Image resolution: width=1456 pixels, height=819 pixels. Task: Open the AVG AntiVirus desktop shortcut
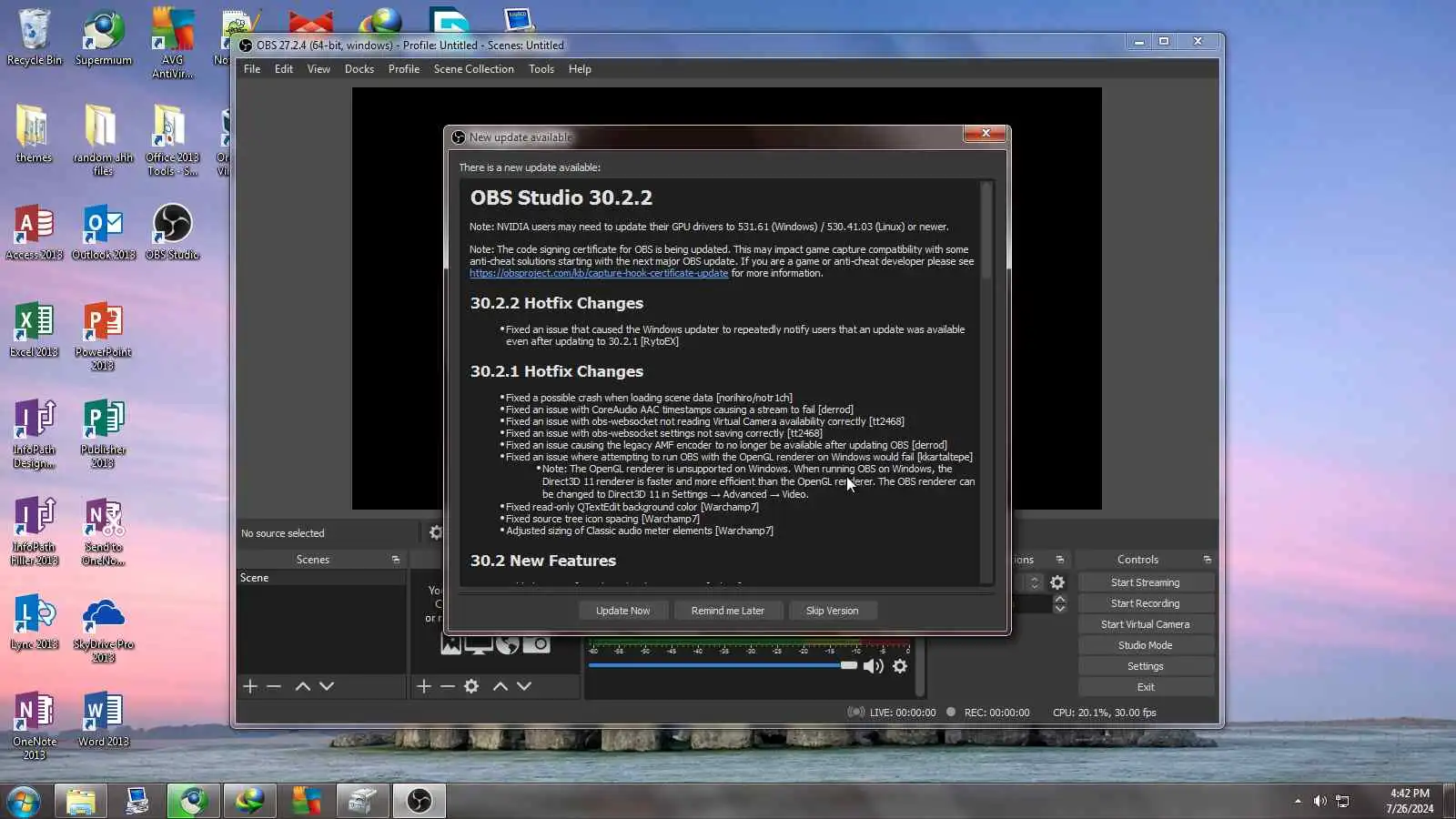(172, 44)
